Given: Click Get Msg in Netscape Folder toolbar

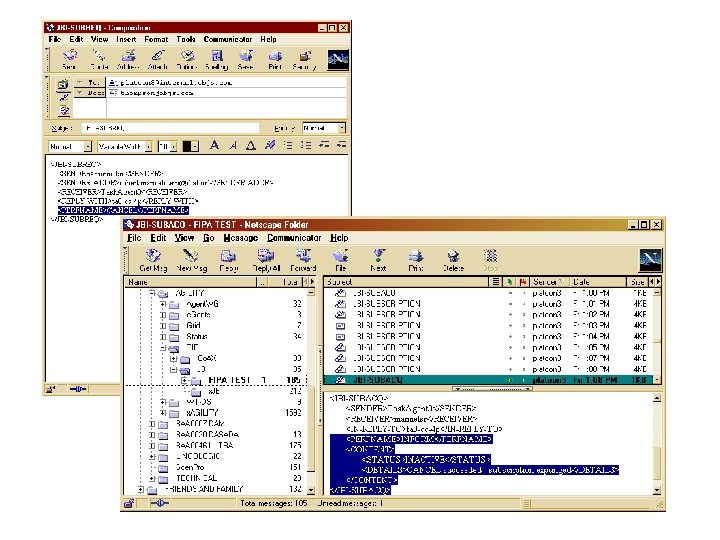Looking at the screenshot, I should [x=153, y=261].
